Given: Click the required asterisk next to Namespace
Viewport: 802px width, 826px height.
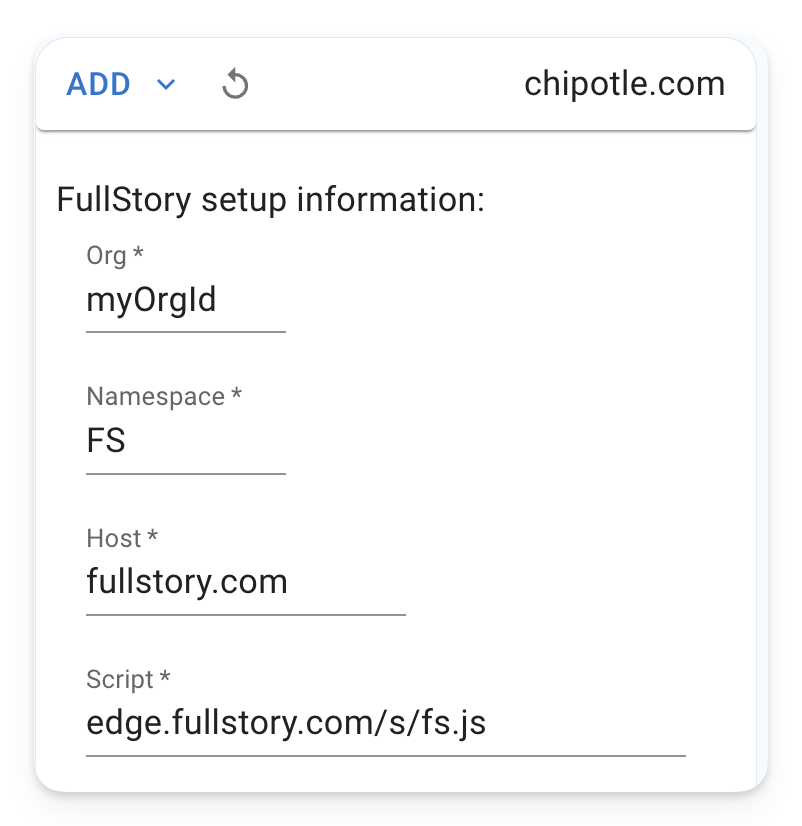Looking at the screenshot, I should pyautogui.click(x=237, y=394).
